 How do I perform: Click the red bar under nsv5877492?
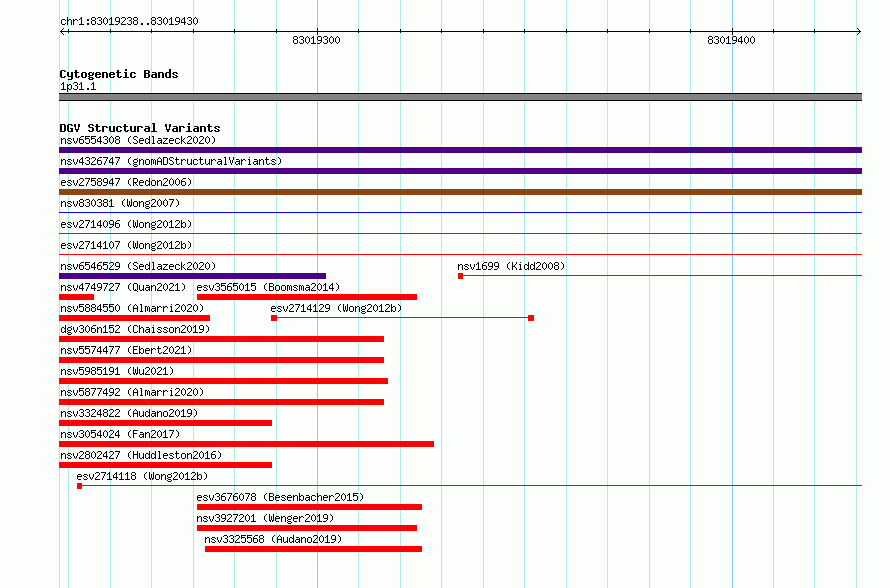point(221,402)
